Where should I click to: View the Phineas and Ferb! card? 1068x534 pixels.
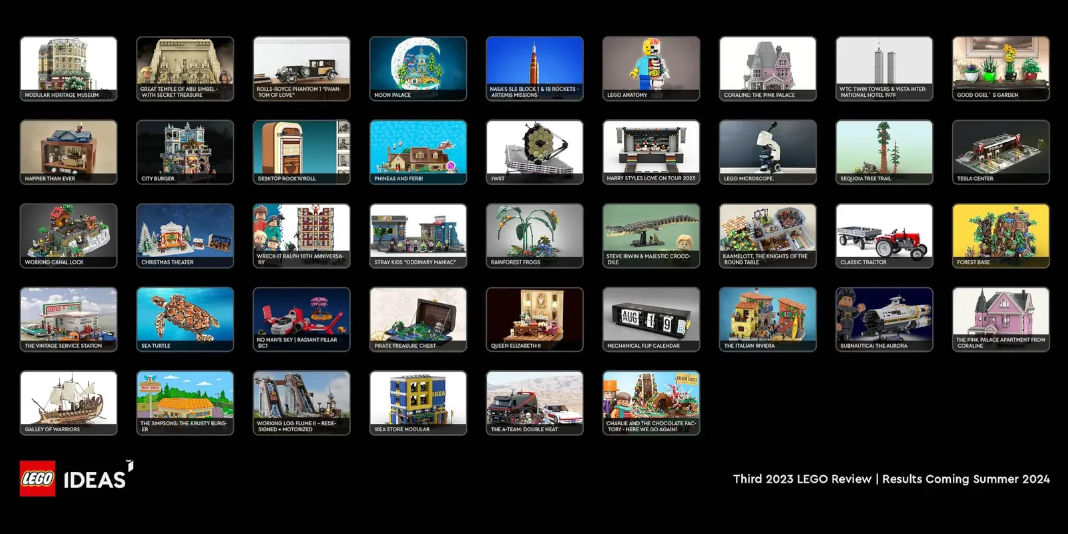point(418,153)
